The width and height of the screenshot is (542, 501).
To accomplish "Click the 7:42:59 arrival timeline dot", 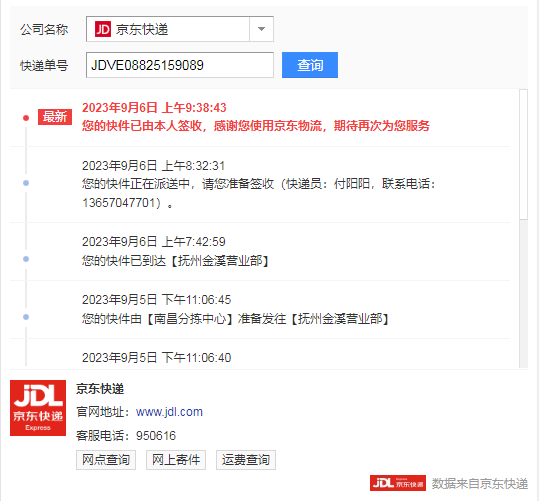I will 26,259.
